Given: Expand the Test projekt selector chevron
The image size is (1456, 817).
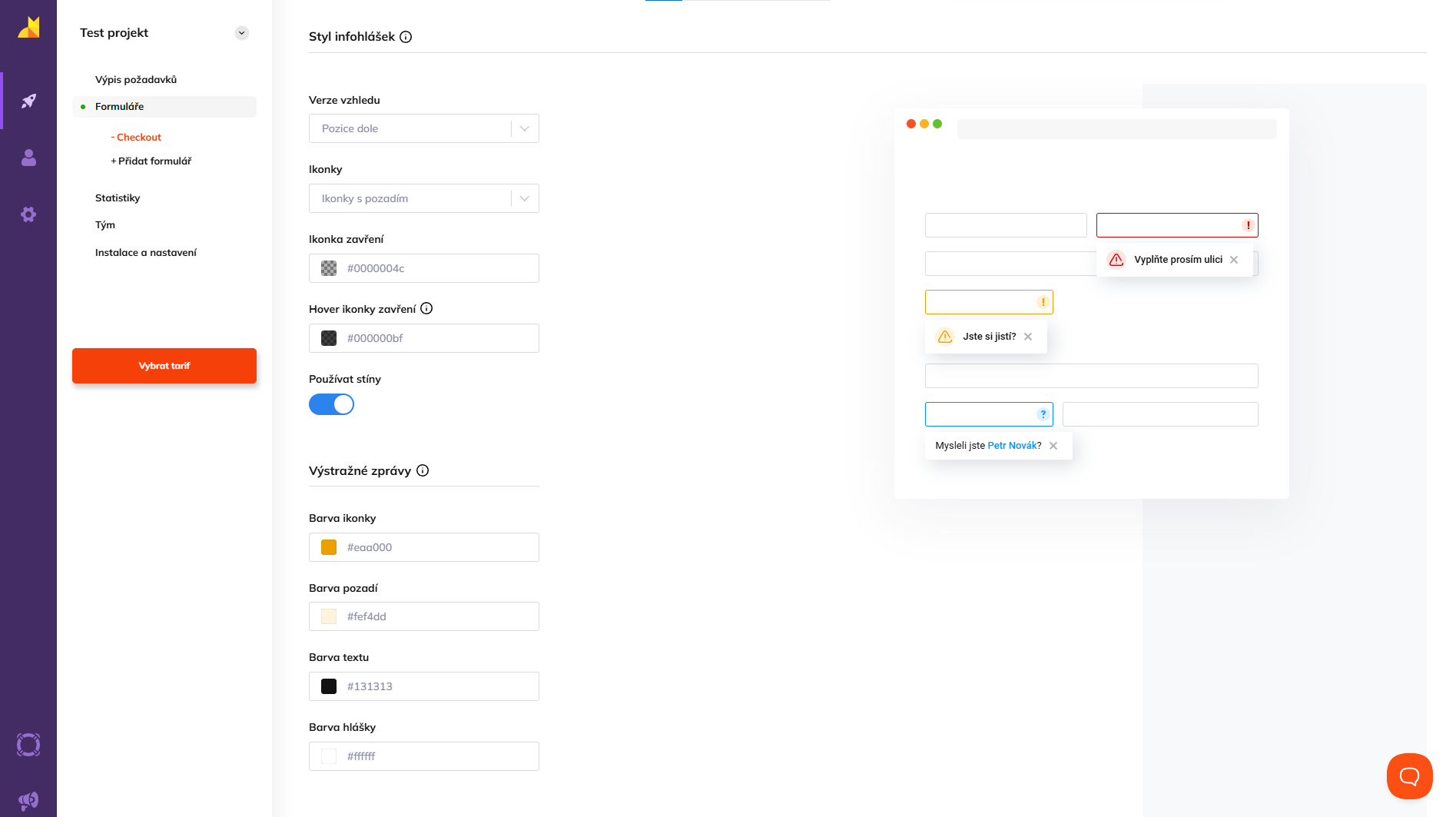Looking at the screenshot, I should 242,33.
